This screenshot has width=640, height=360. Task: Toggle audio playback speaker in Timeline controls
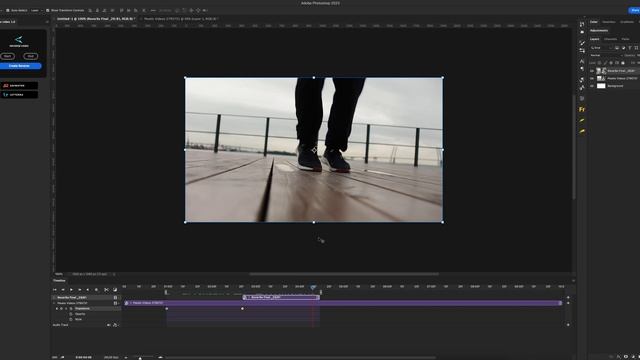(88, 290)
